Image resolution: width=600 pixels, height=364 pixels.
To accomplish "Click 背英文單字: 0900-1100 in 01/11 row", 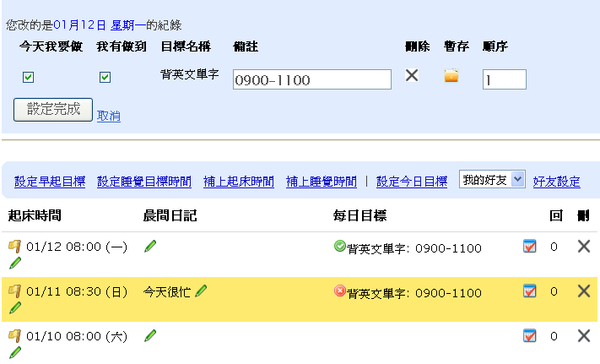I will click(414, 294).
